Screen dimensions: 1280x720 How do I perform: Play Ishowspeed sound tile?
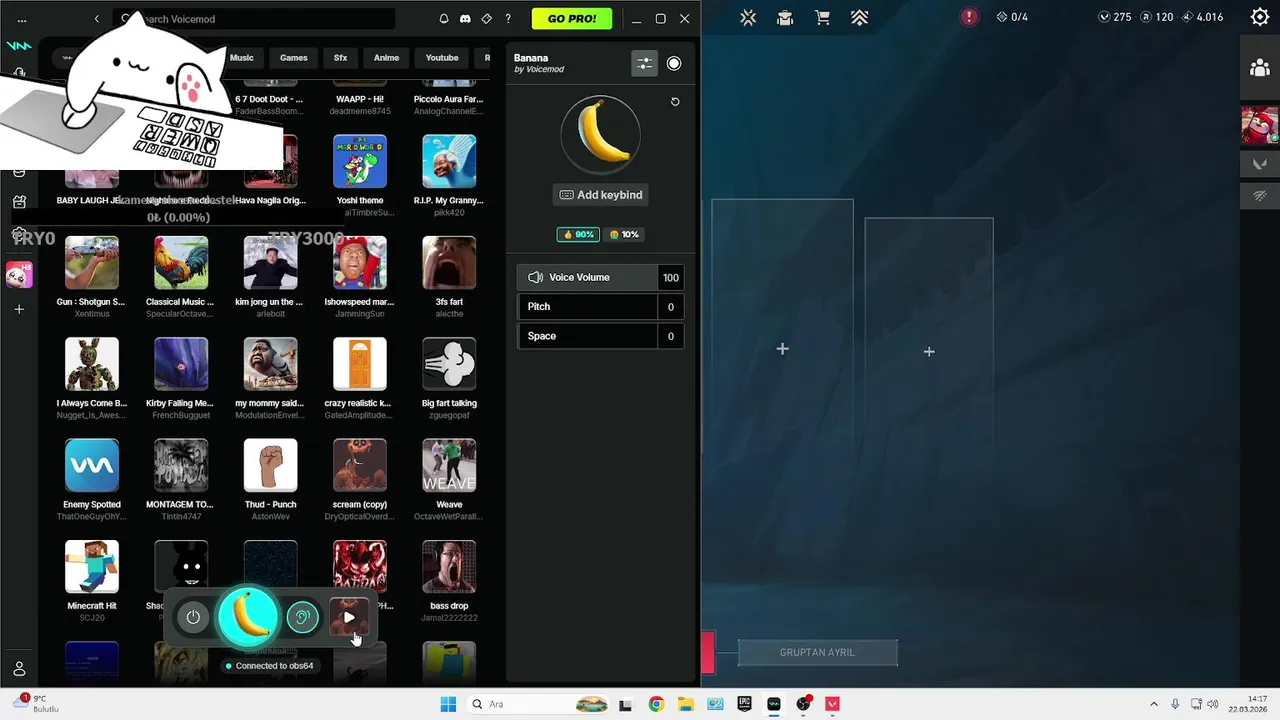(359, 262)
